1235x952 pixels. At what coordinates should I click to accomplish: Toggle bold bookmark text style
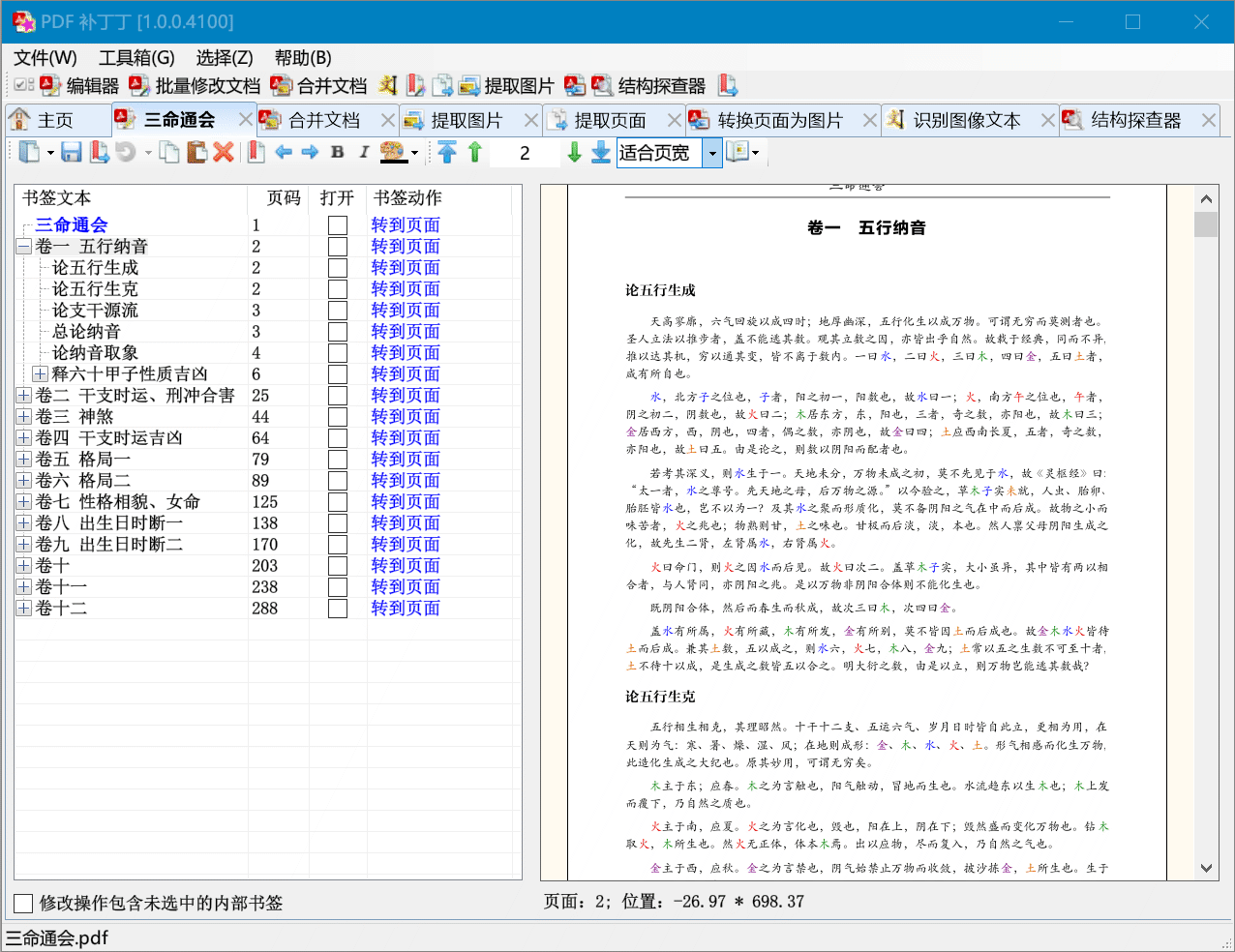pyautogui.click(x=337, y=152)
